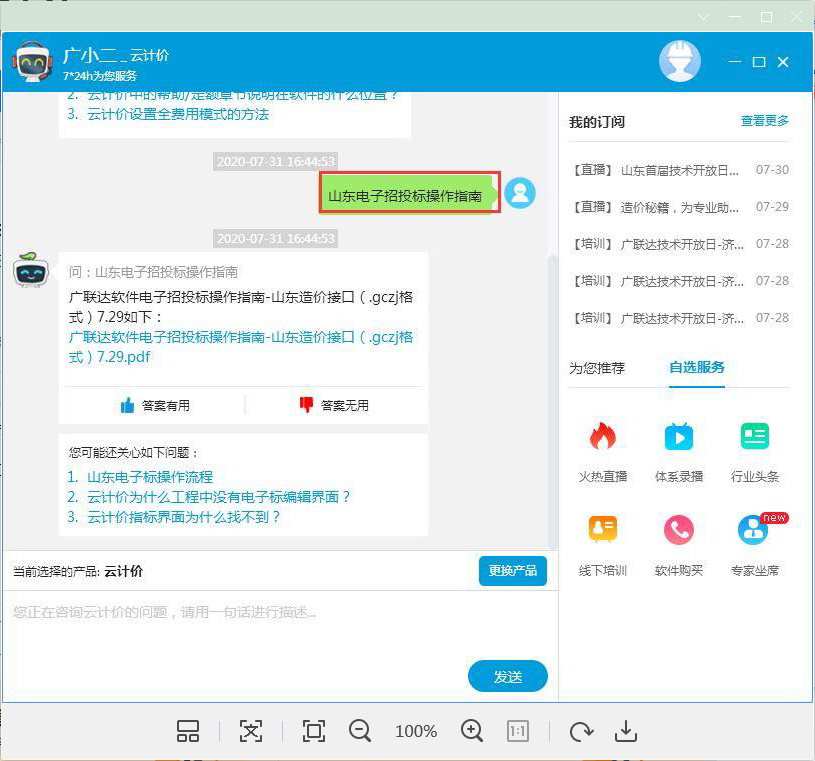Image resolution: width=815 pixels, height=761 pixels.
Task: Click 答案无用 feedback text
Action: click(x=345, y=405)
